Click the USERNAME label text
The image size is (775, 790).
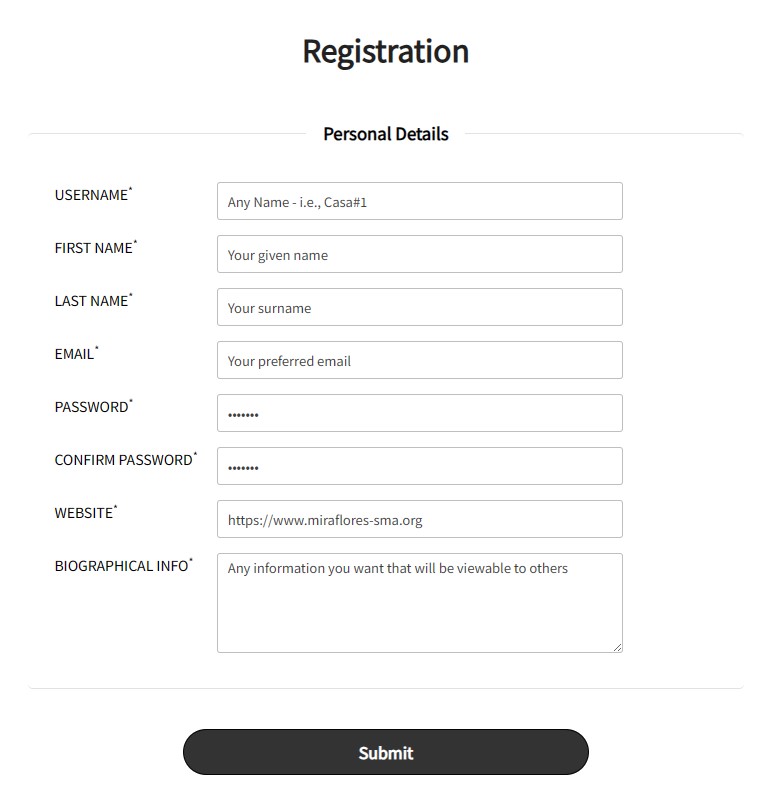point(91,195)
